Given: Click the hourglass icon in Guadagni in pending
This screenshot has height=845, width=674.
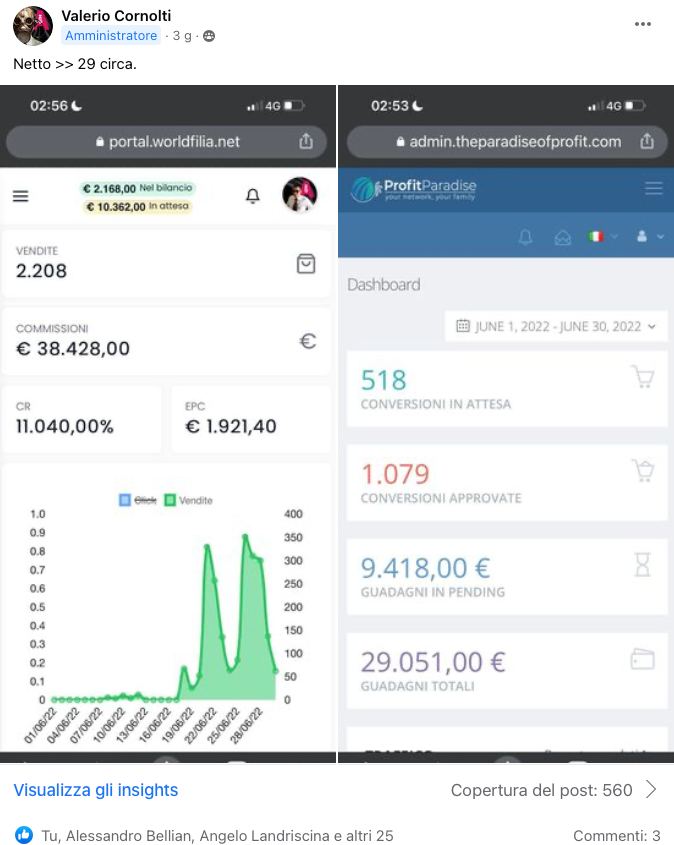Looking at the screenshot, I should point(643,565).
